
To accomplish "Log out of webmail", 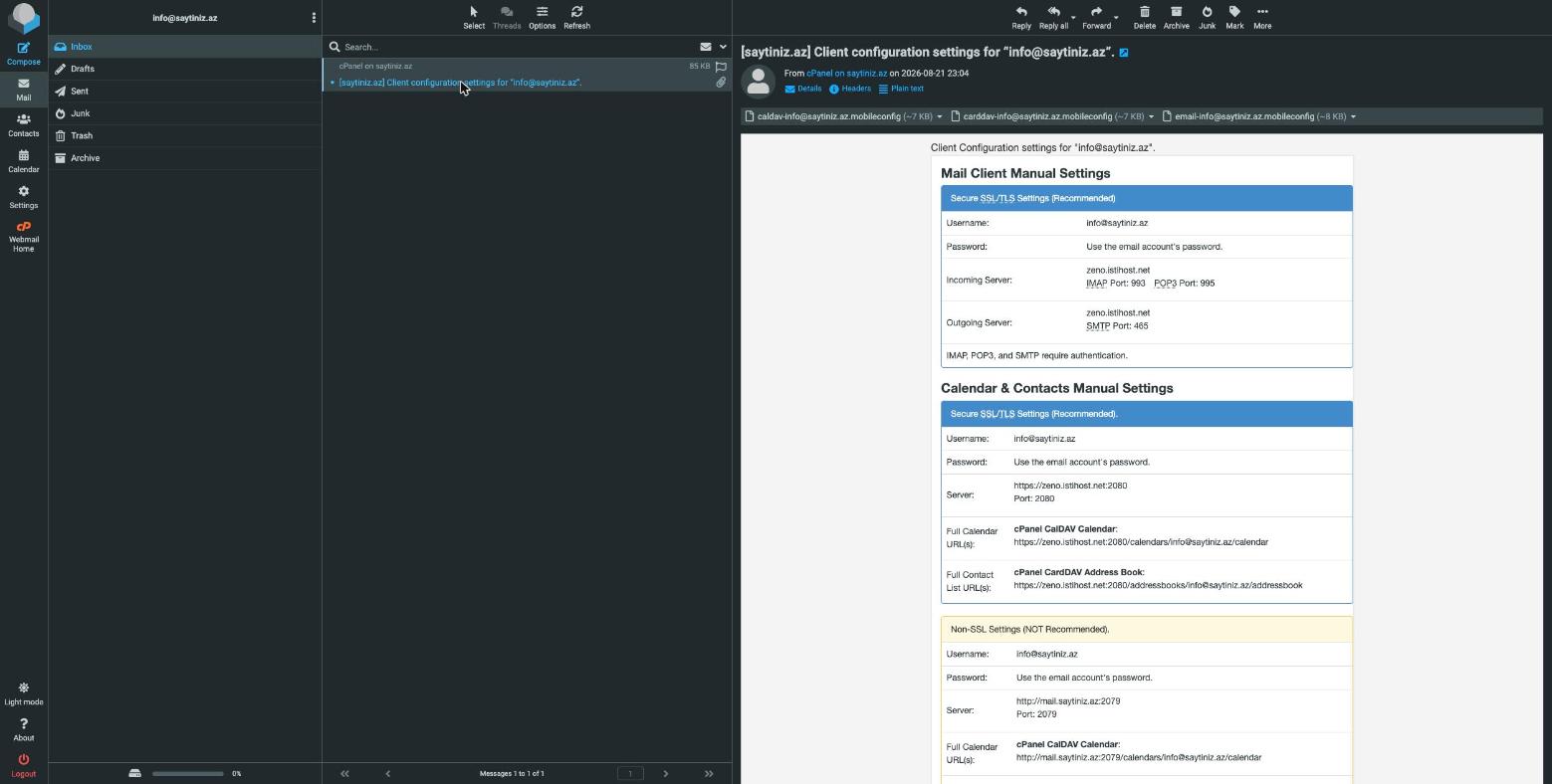I will [24, 766].
